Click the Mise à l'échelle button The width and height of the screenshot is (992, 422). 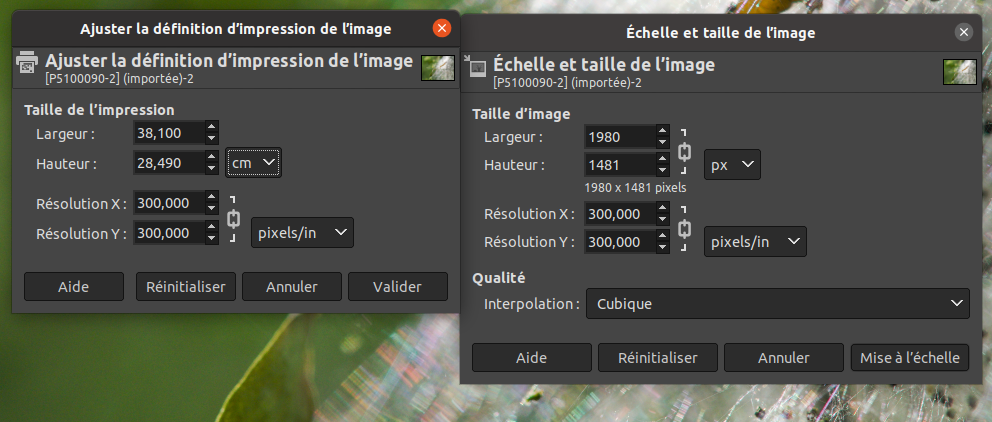click(x=910, y=357)
